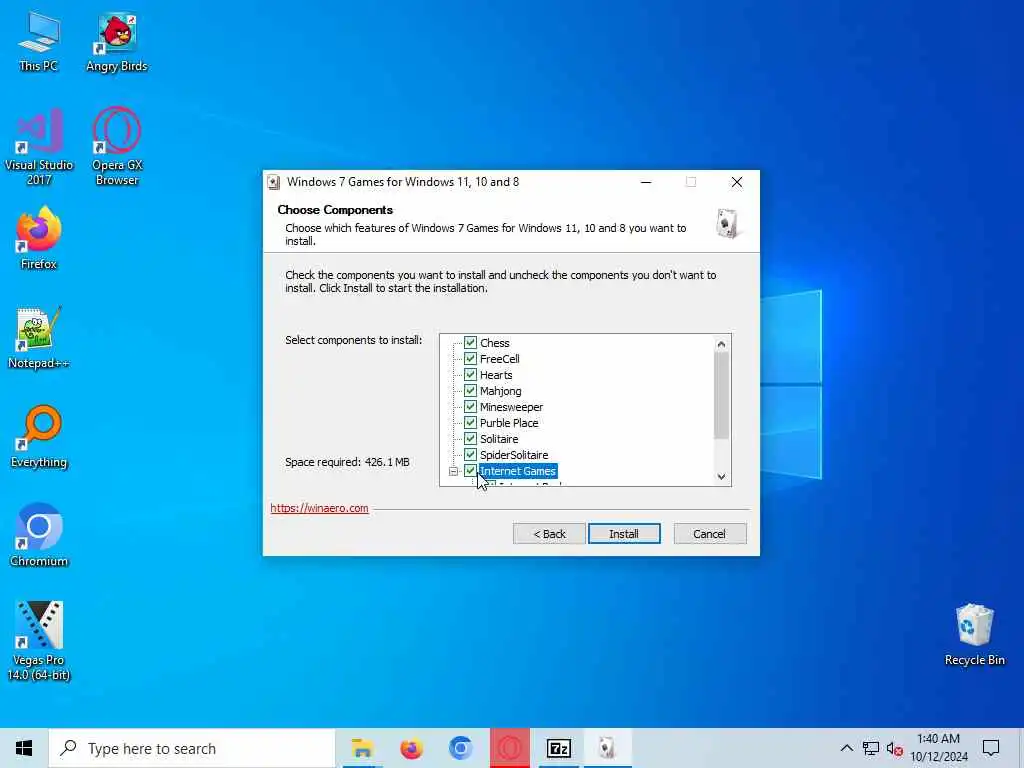Image resolution: width=1024 pixels, height=768 pixels.
Task: Click the Install button
Action: (x=624, y=534)
